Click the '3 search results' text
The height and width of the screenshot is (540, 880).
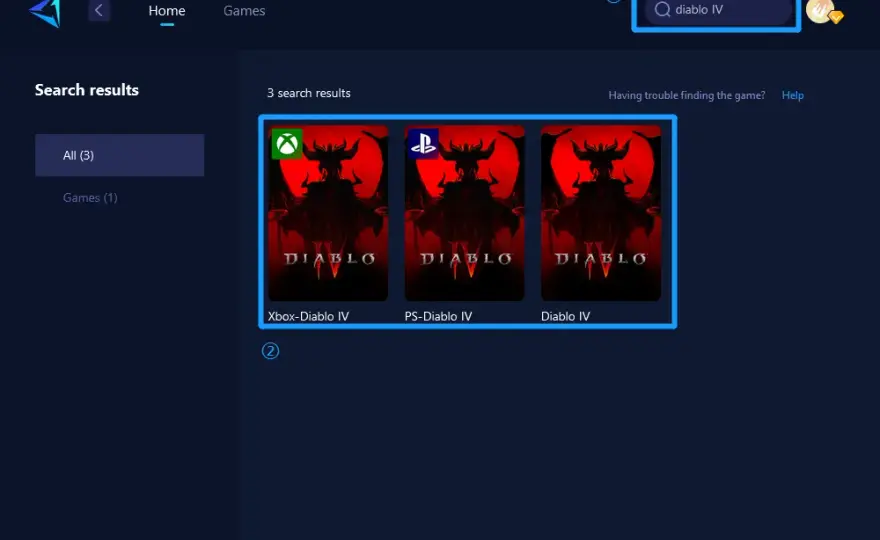pos(309,93)
